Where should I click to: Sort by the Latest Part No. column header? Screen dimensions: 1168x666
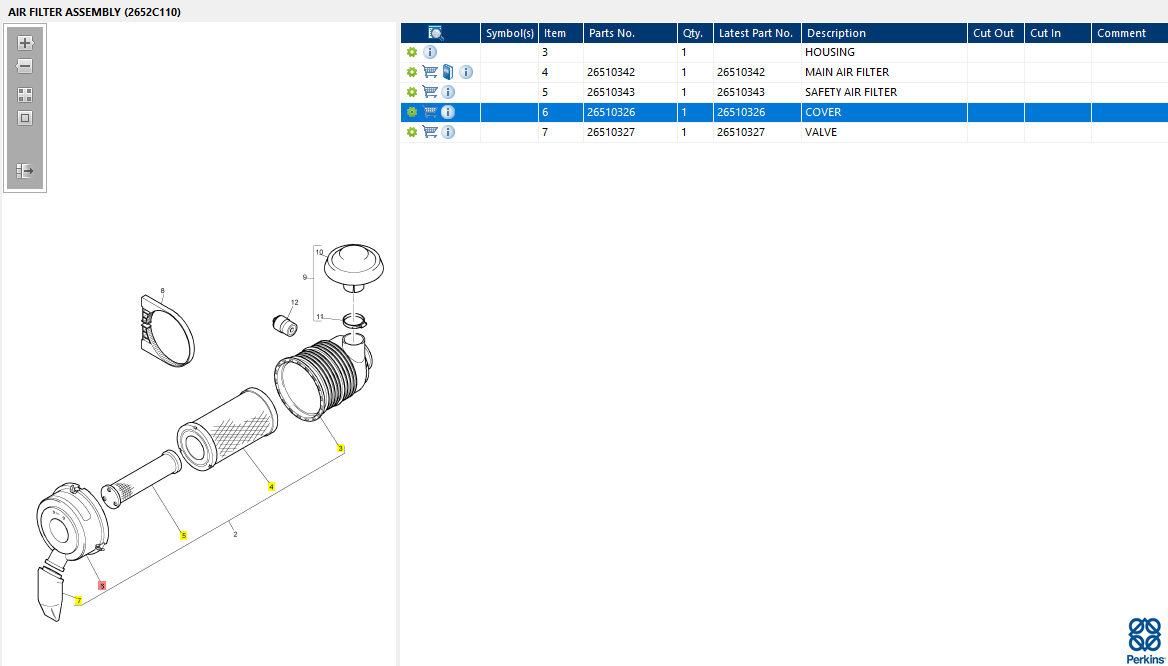757,33
